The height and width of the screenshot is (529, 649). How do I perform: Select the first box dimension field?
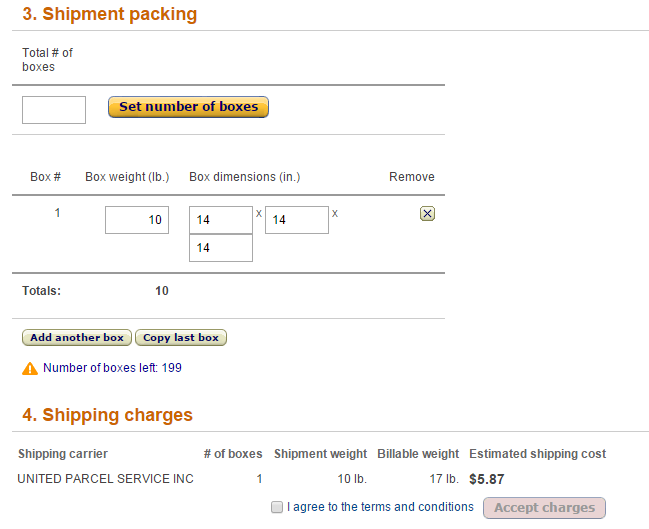coord(221,220)
